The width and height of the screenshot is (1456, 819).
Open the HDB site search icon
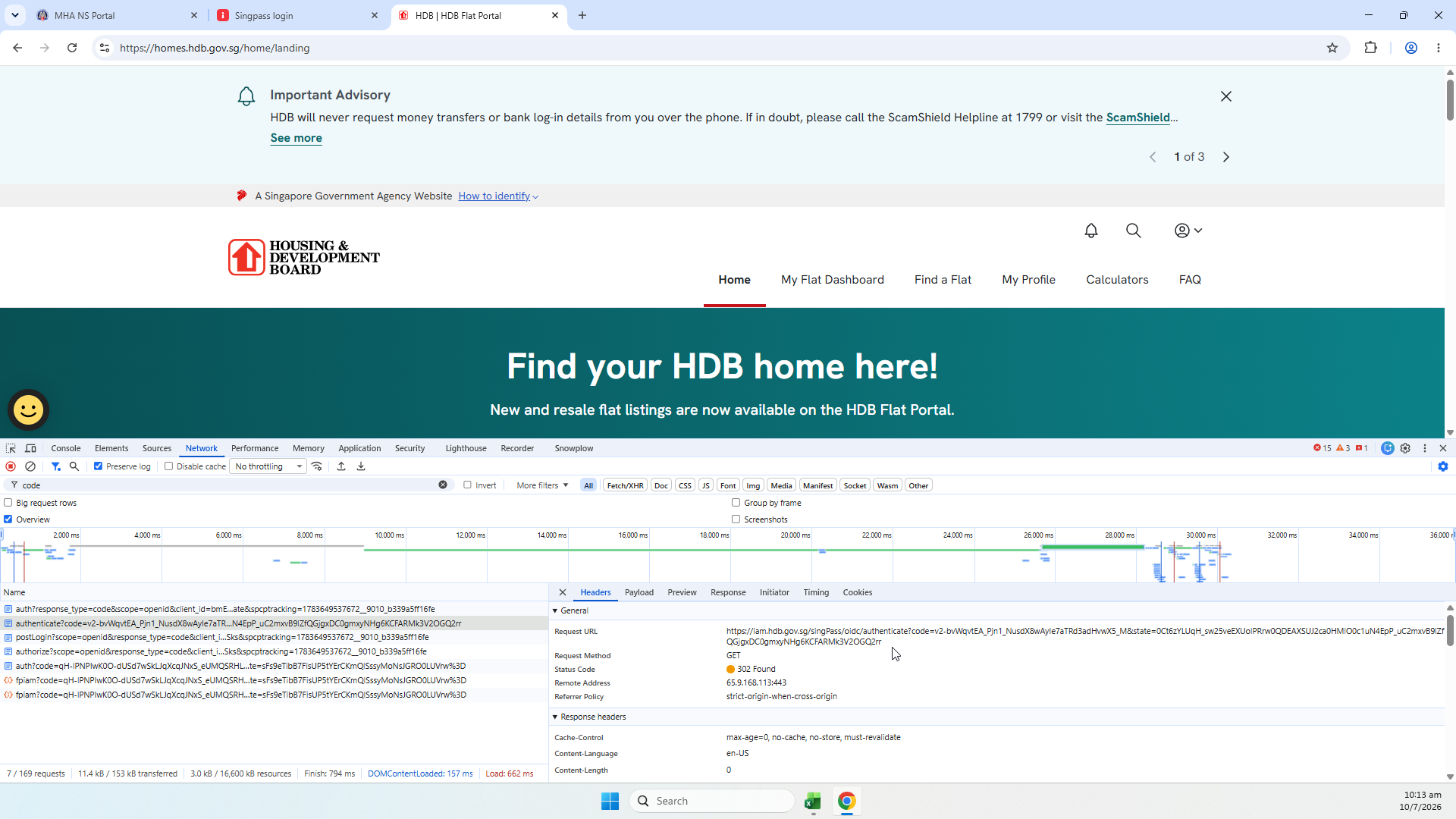coord(1134,231)
